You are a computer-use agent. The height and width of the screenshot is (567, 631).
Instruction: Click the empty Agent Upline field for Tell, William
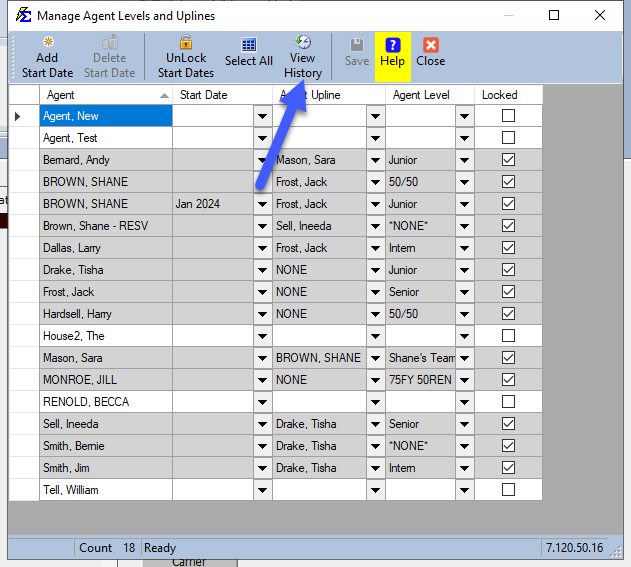[x=320, y=490]
